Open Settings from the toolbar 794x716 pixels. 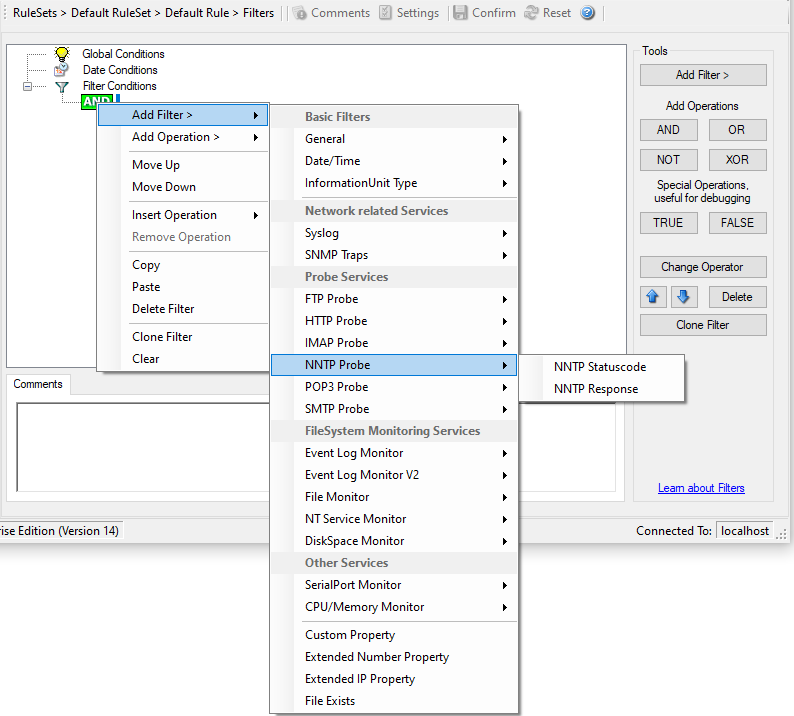tap(387, 13)
